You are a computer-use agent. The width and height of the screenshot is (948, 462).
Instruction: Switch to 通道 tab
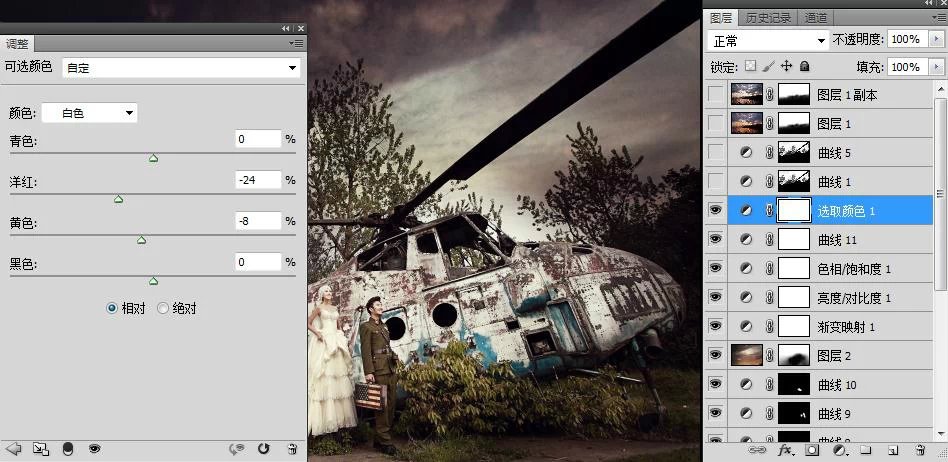[x=816, y=18]
